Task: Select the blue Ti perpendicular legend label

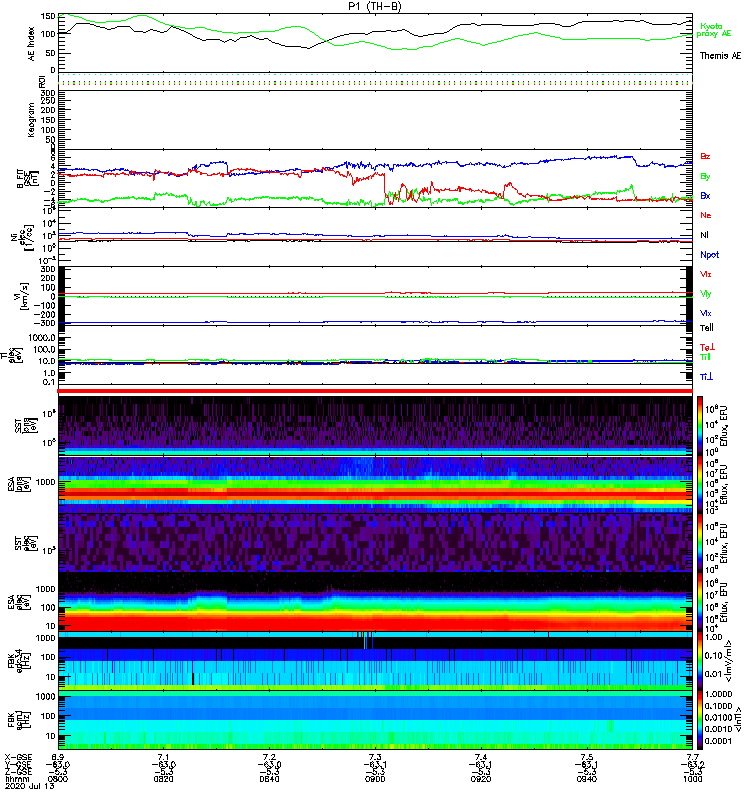Action: coord(706,377)
